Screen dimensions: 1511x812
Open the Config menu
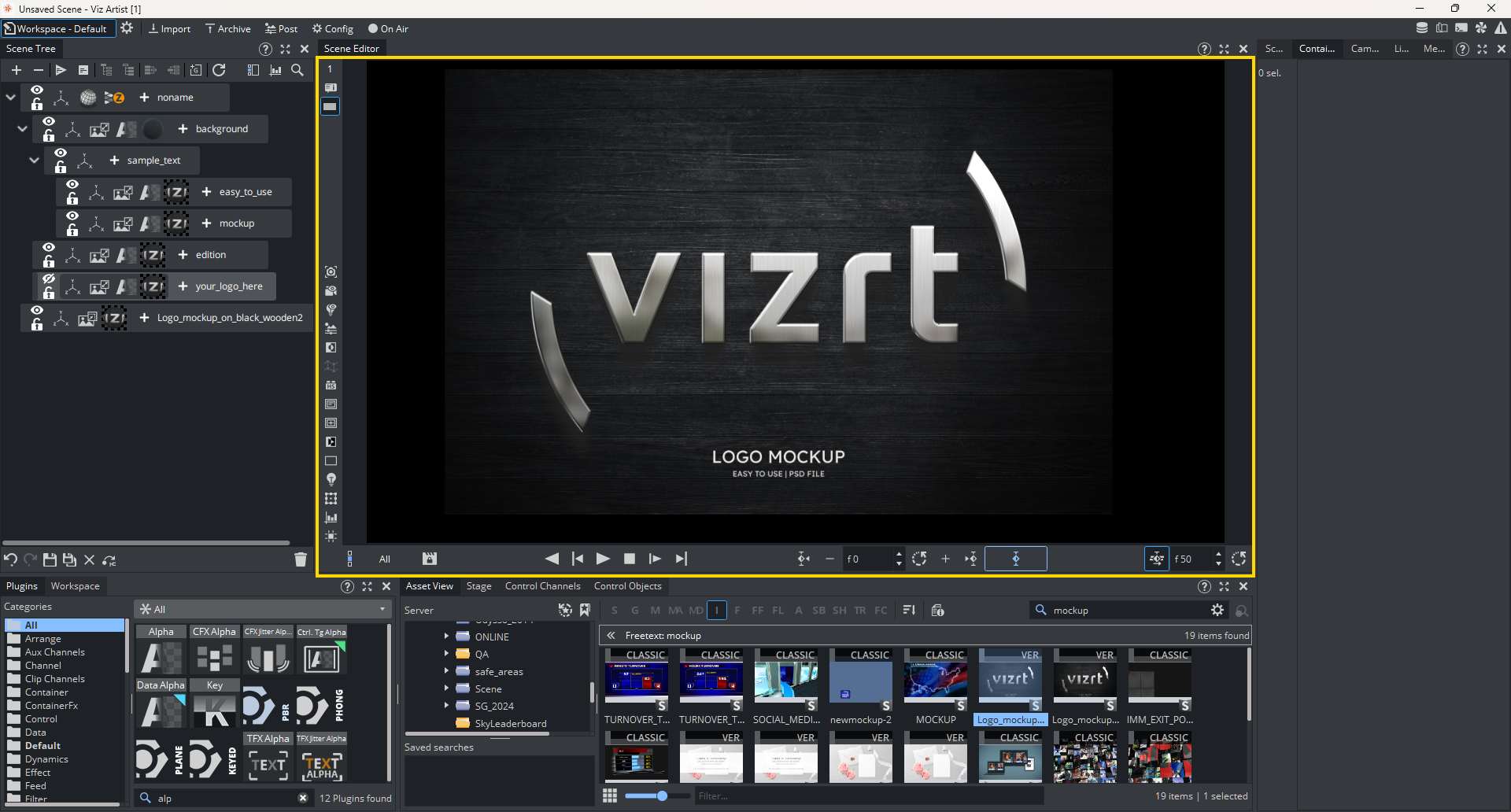(333, 29)
